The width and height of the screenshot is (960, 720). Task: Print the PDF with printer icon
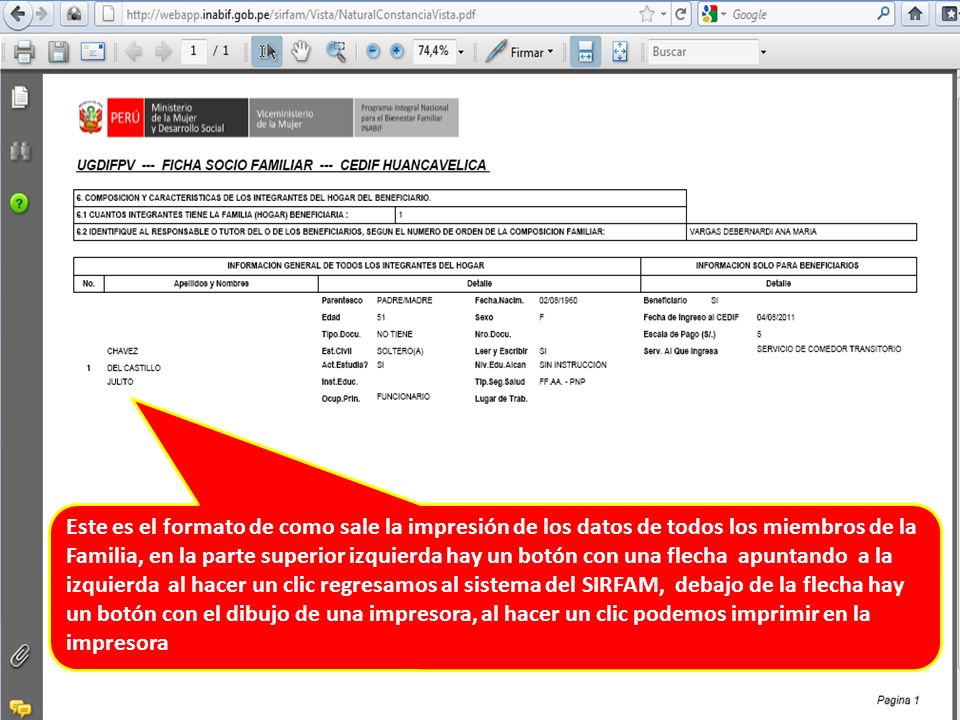point(23,52)
